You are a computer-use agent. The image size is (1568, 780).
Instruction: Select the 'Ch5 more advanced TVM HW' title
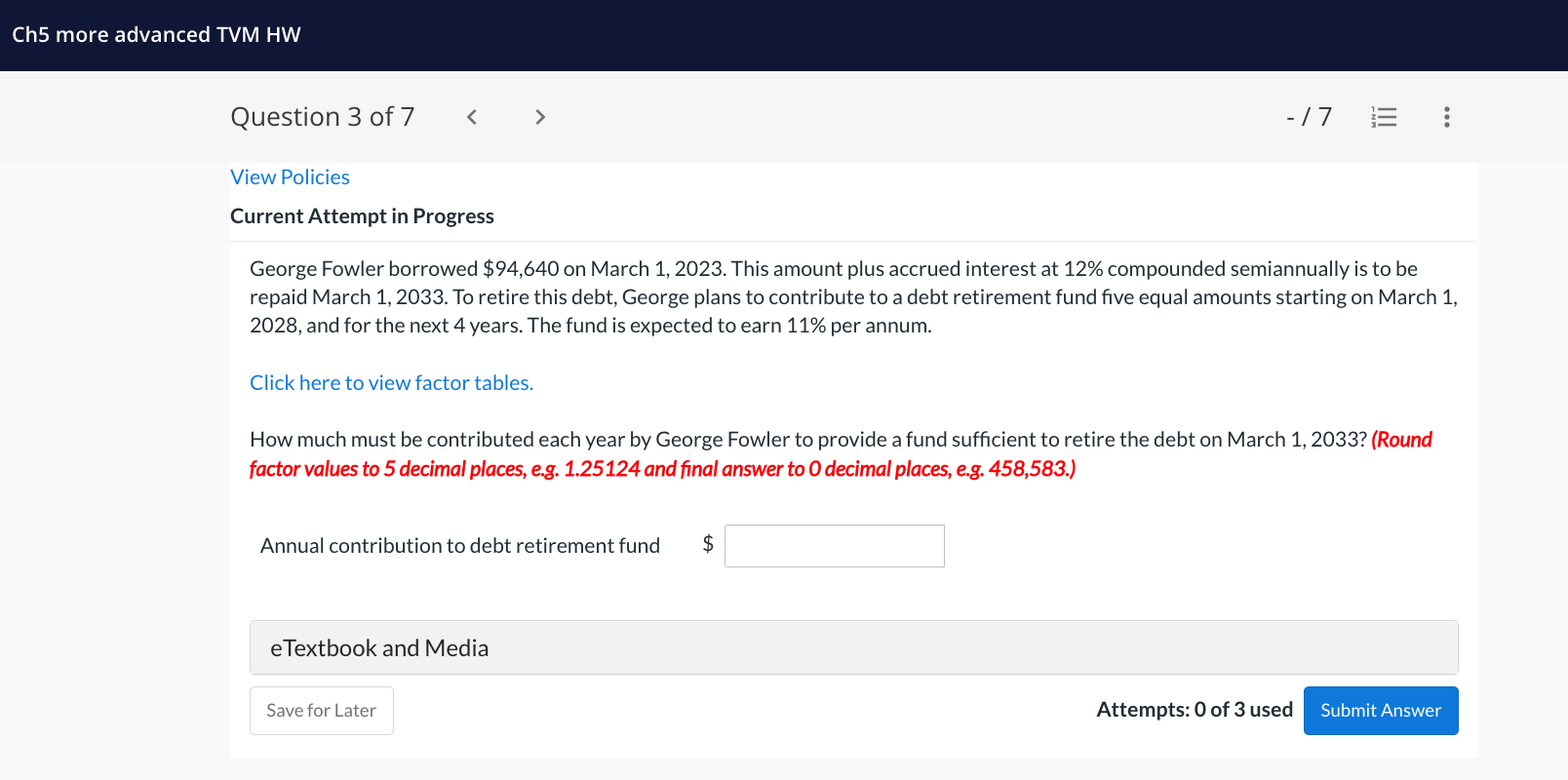(x=156, y=35)
